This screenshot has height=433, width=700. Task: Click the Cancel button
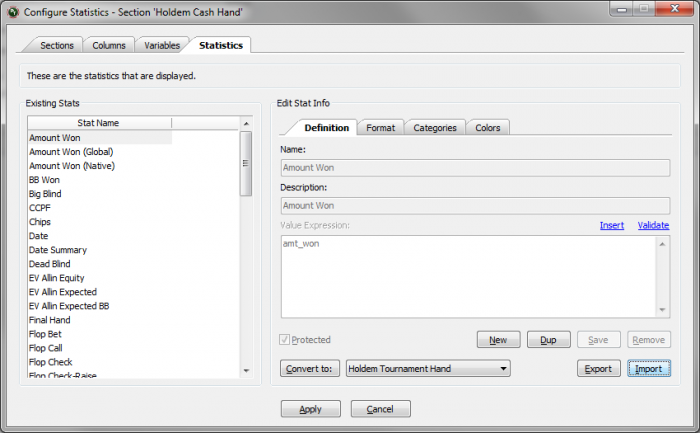tap(380, 409)
